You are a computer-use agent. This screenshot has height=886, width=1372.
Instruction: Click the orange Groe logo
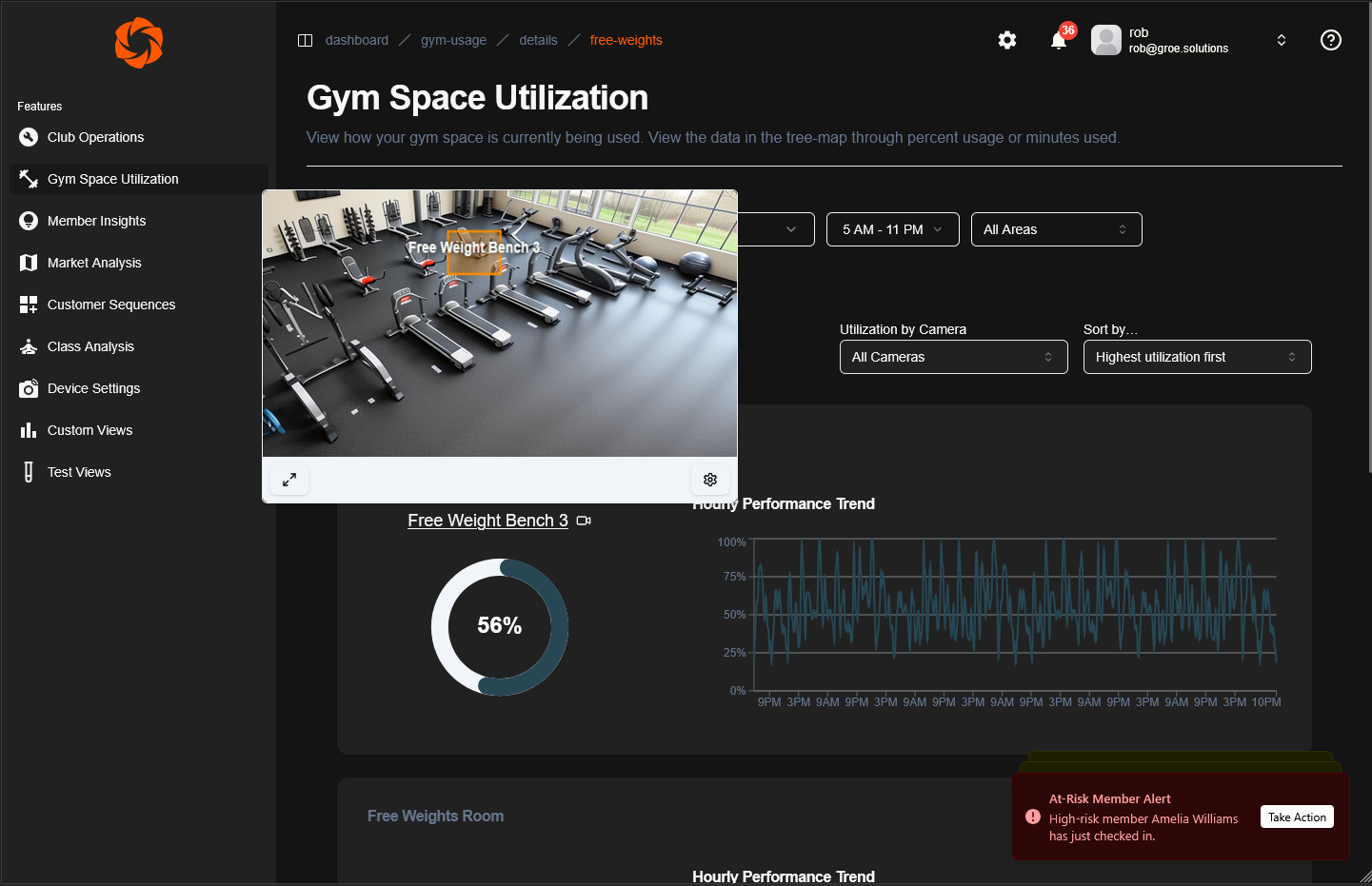point(139,43)
